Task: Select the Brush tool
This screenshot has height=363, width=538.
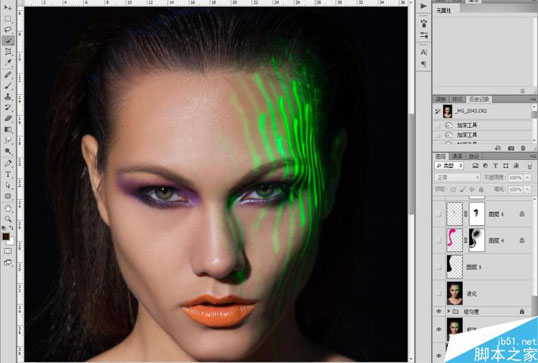Action: (8, 85)
